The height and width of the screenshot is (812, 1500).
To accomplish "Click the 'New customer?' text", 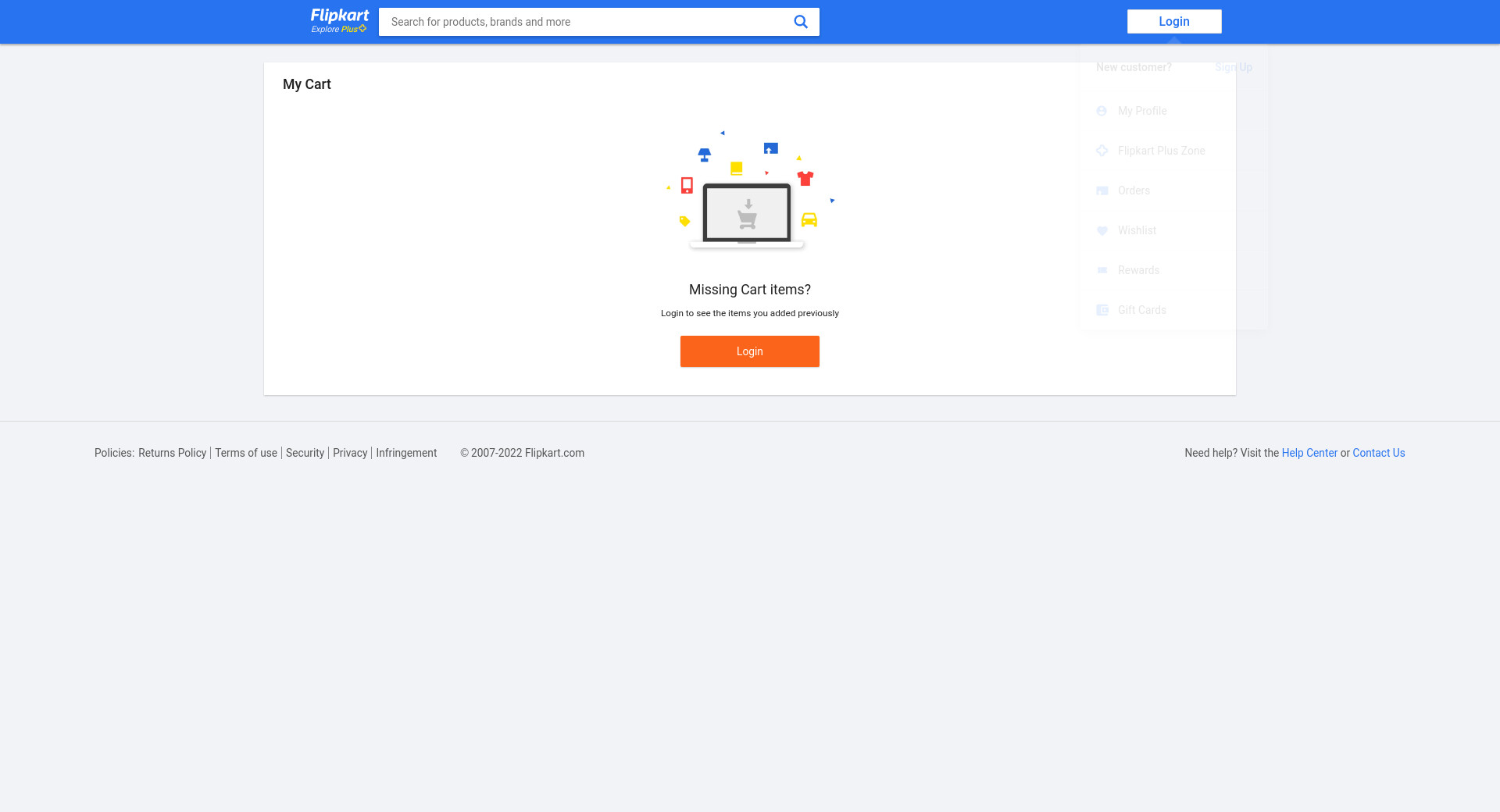I will click(x=1134, y=67).
